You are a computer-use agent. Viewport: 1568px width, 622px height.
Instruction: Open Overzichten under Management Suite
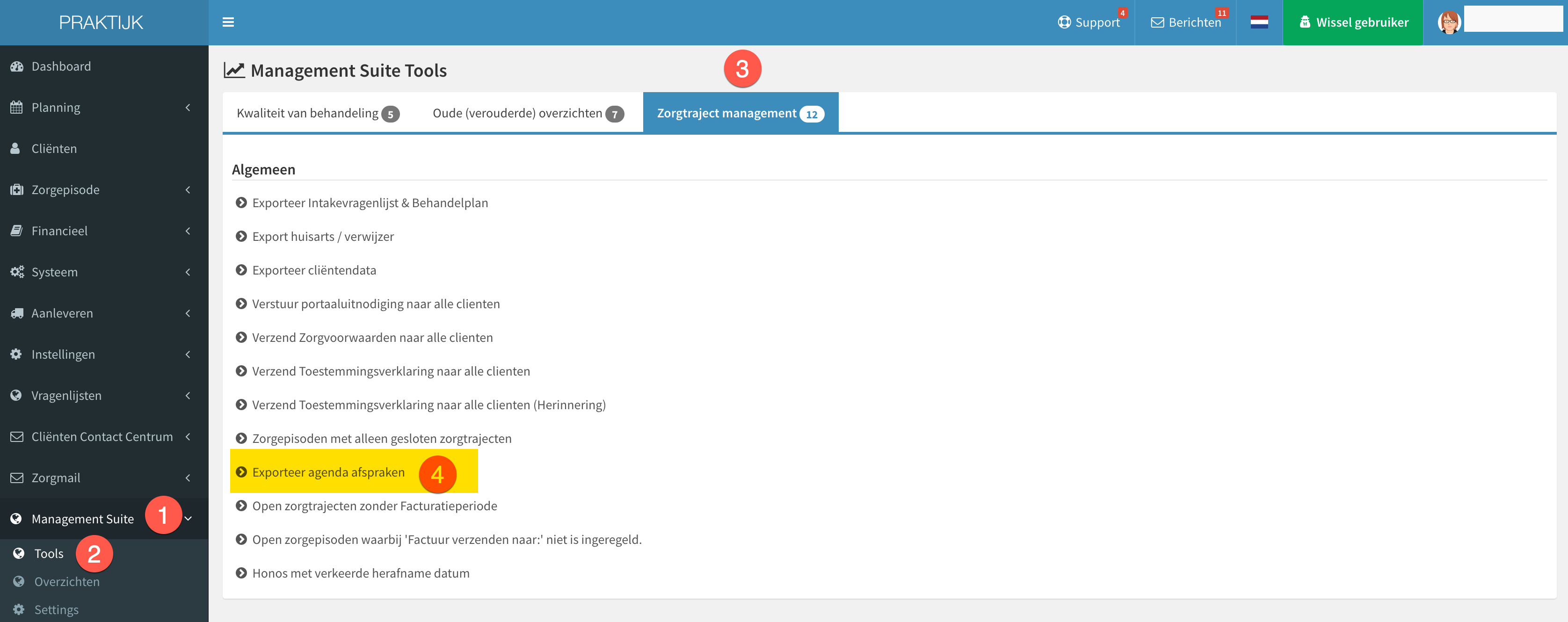click(x=67, y=581)
